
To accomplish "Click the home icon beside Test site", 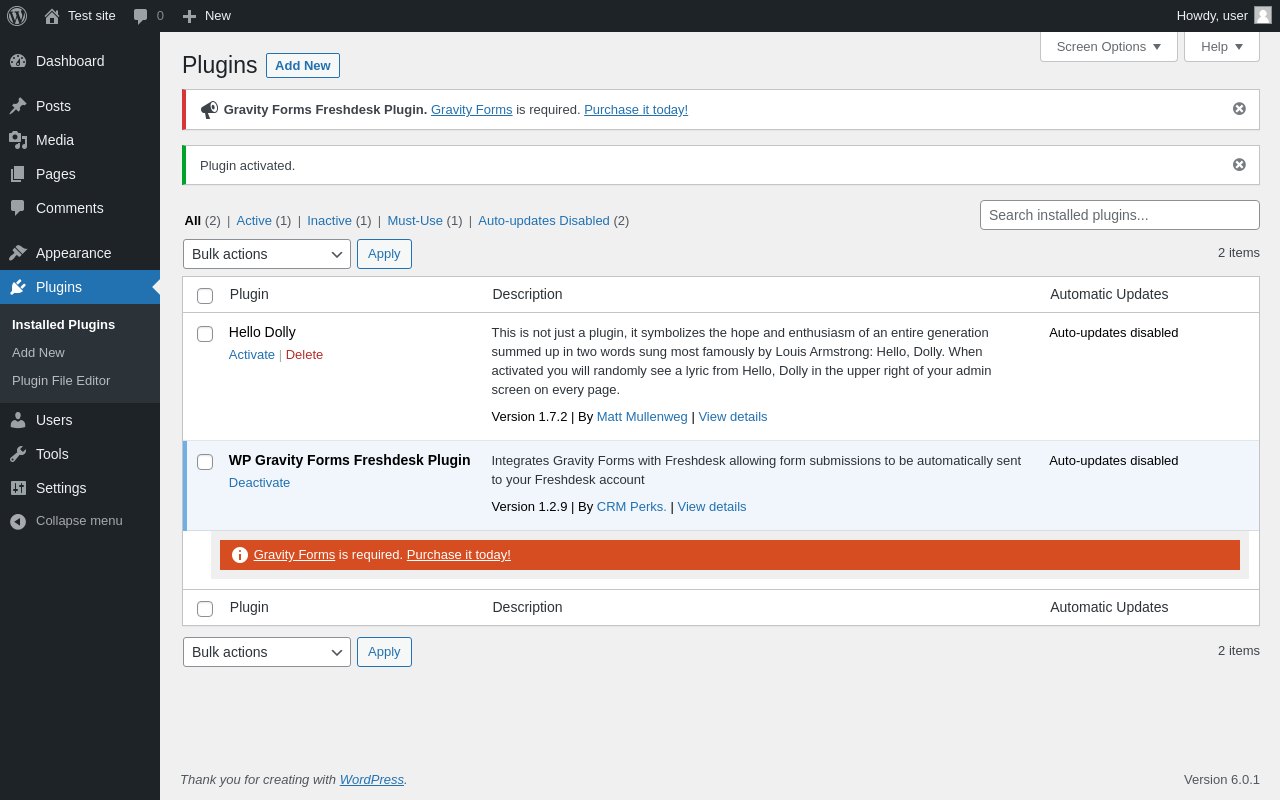I will pos(52,16).
